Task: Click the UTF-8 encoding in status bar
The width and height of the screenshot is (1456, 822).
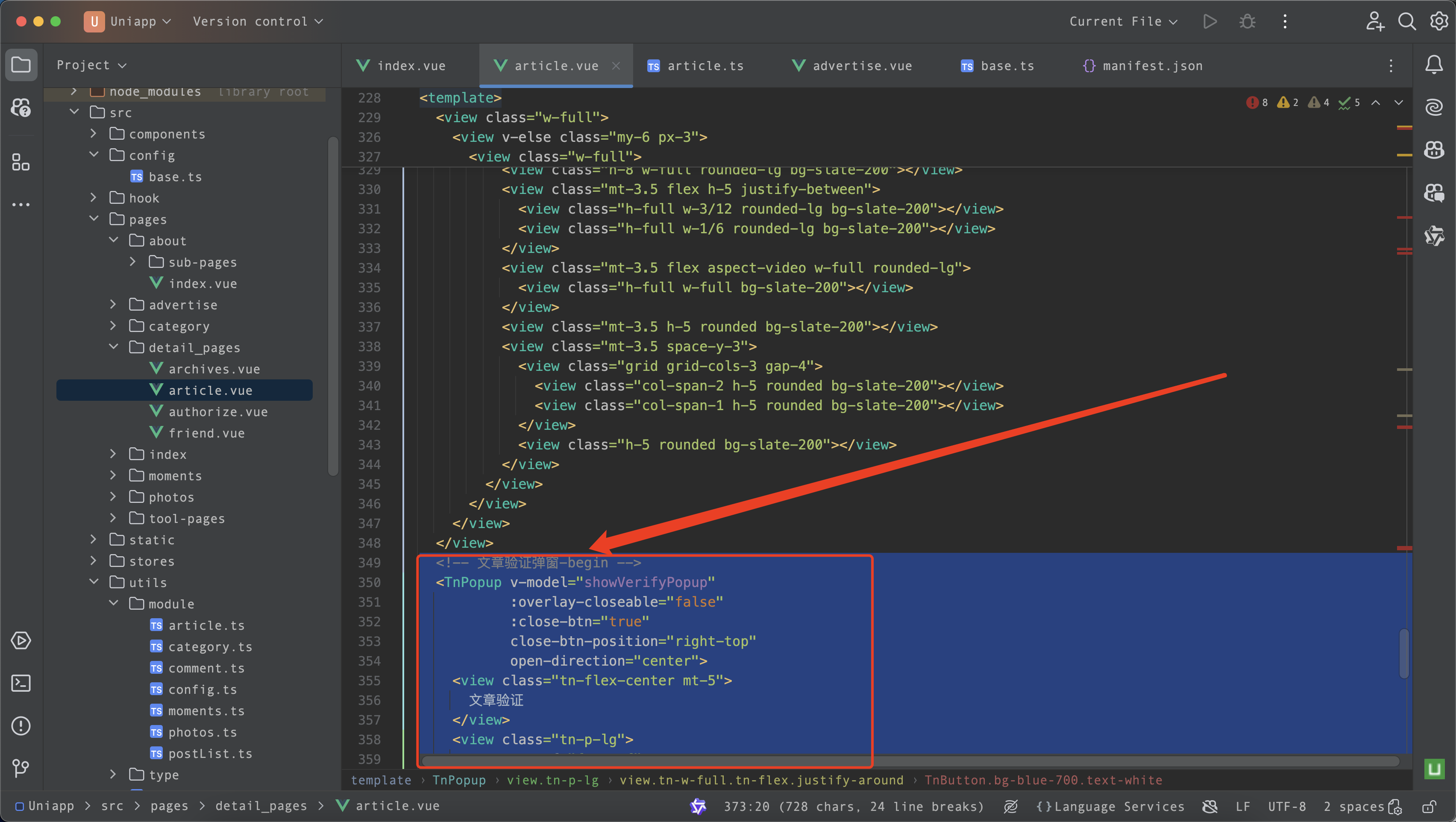Action: coord(1286,806)
